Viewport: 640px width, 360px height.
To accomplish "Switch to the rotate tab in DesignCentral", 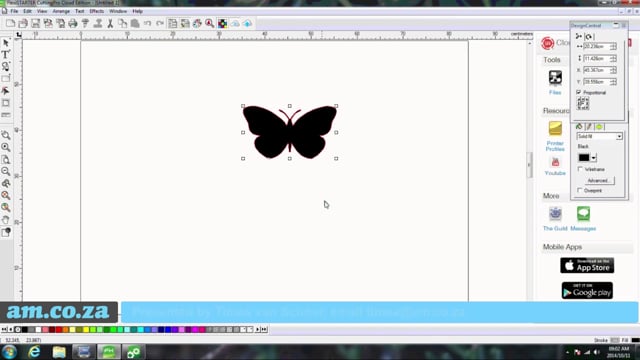I will click(589, 36).
